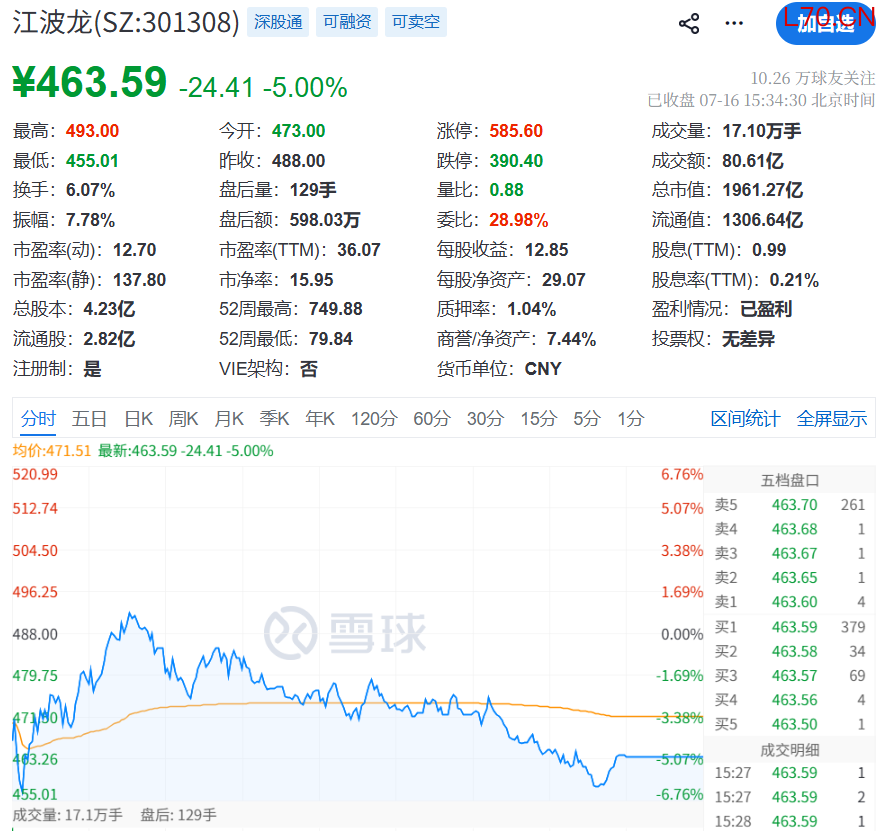Click the 跌停 value 390.40
The image size is (879, 831).
516,161
